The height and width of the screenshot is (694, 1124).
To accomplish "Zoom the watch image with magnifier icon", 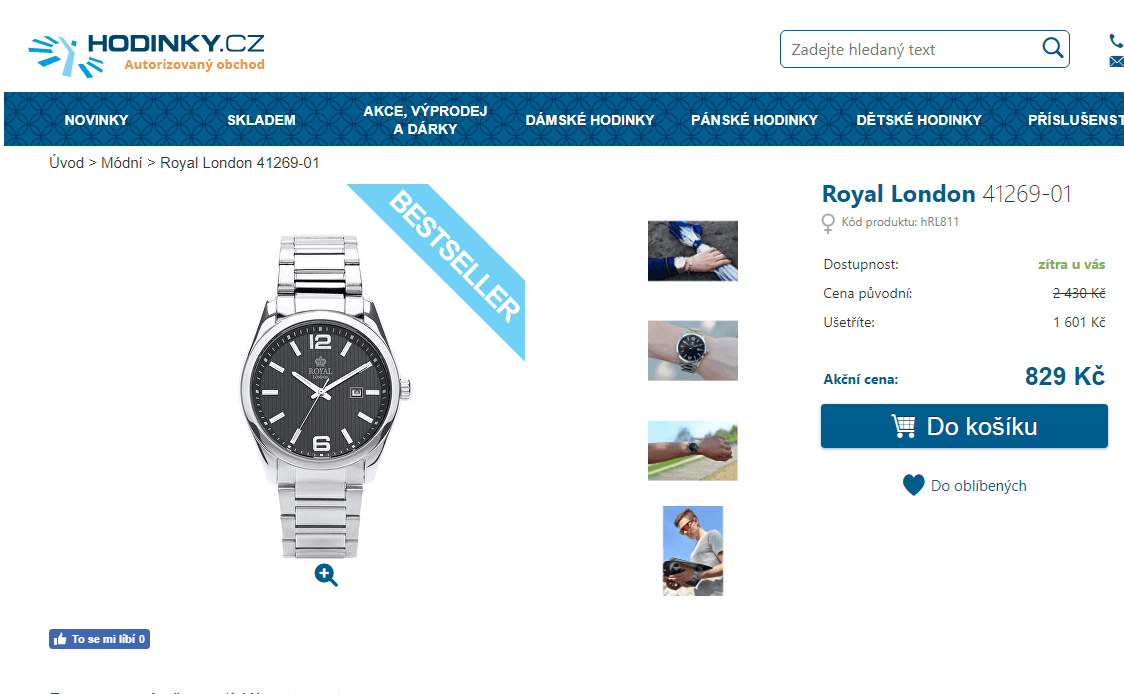I will (x=326, y=574).
